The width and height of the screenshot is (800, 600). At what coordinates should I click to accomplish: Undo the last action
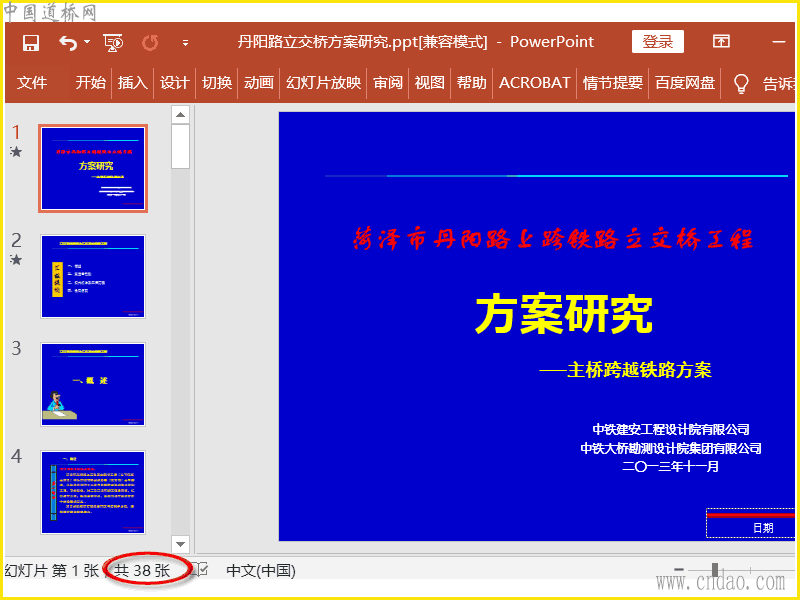pos(68,43)
